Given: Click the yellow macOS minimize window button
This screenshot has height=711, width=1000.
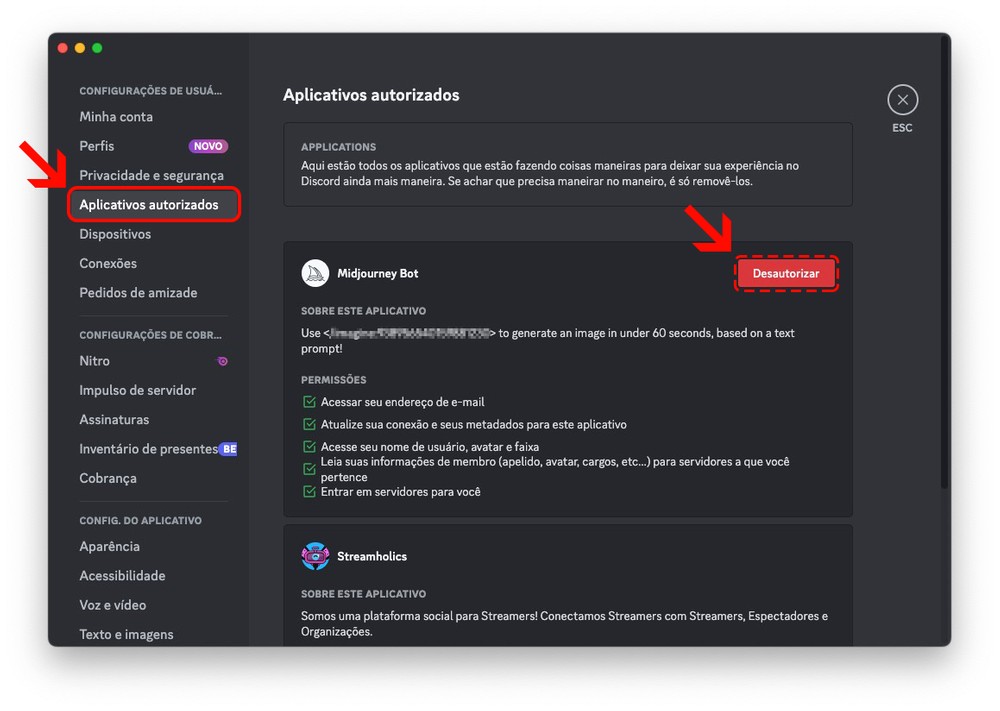Looking at the screenshot, I should pos(80,48).
